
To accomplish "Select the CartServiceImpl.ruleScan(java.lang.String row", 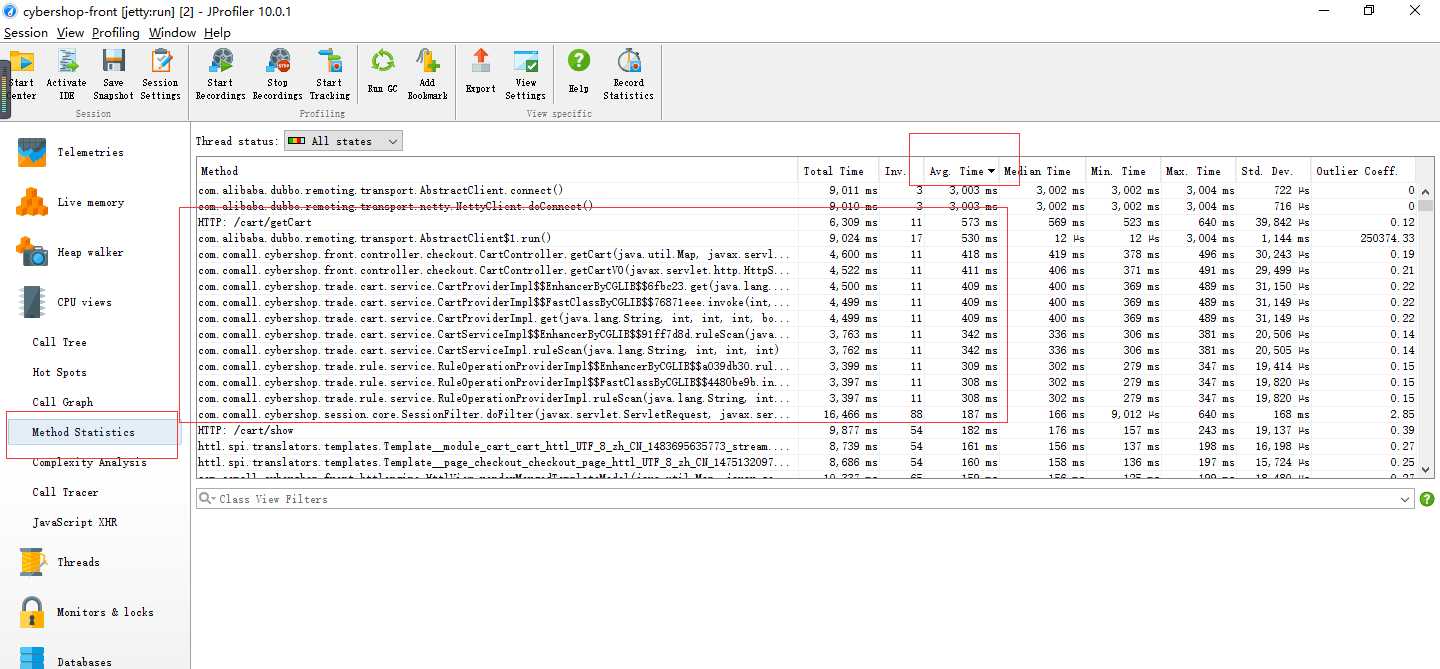I will (x=806, y=350).
